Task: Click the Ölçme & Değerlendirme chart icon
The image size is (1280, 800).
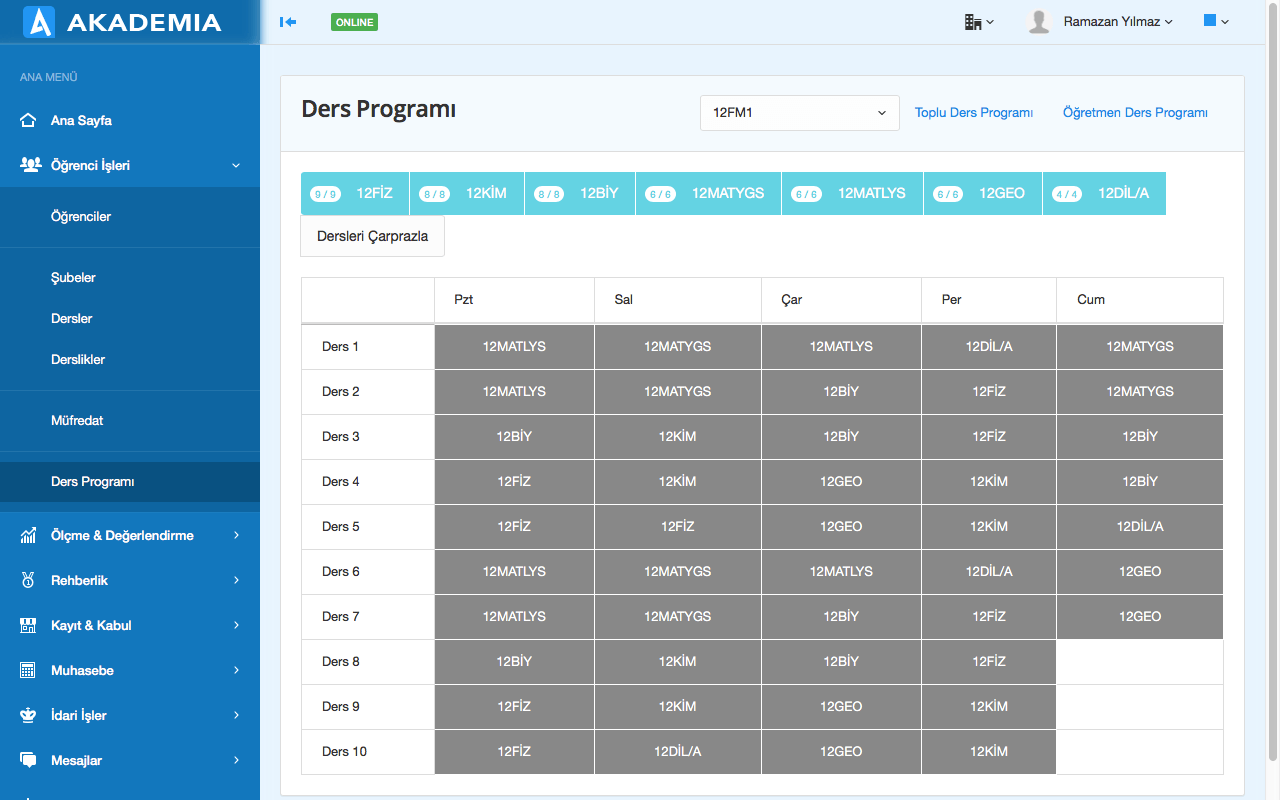Action: [x=29, y=535]
